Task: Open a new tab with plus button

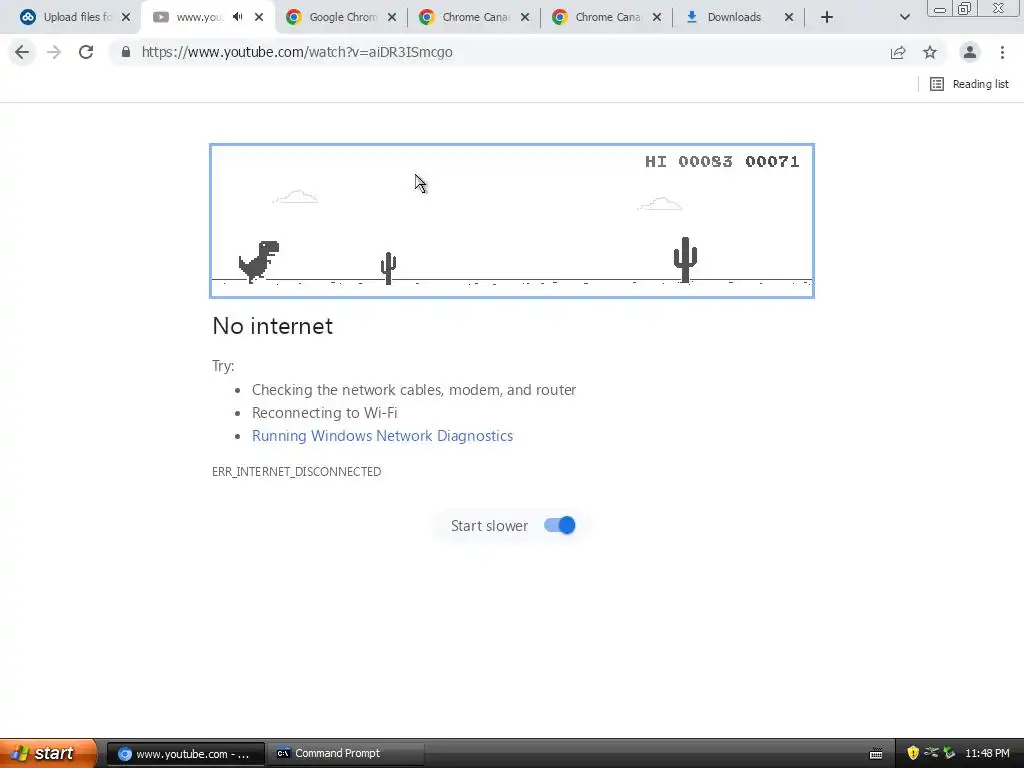Action: [827, 18]
